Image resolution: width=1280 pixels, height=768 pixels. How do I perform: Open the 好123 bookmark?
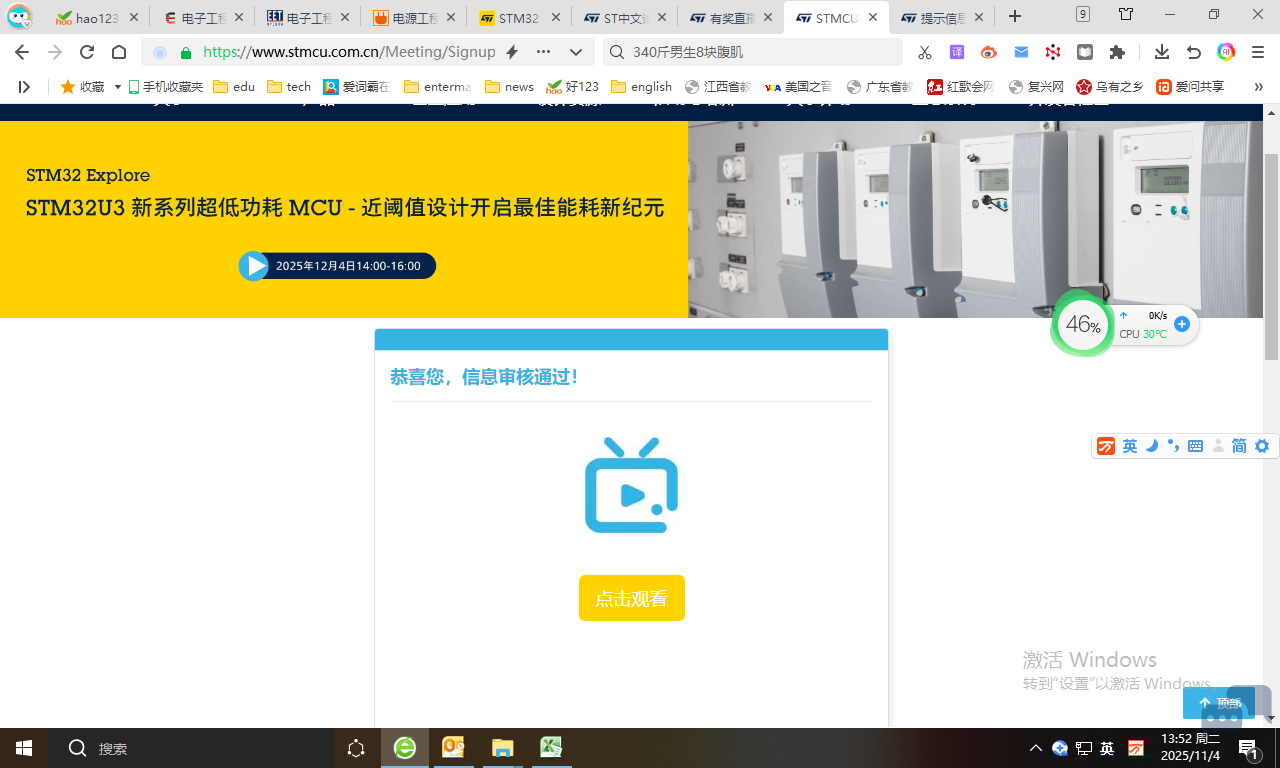coord(573,87)
